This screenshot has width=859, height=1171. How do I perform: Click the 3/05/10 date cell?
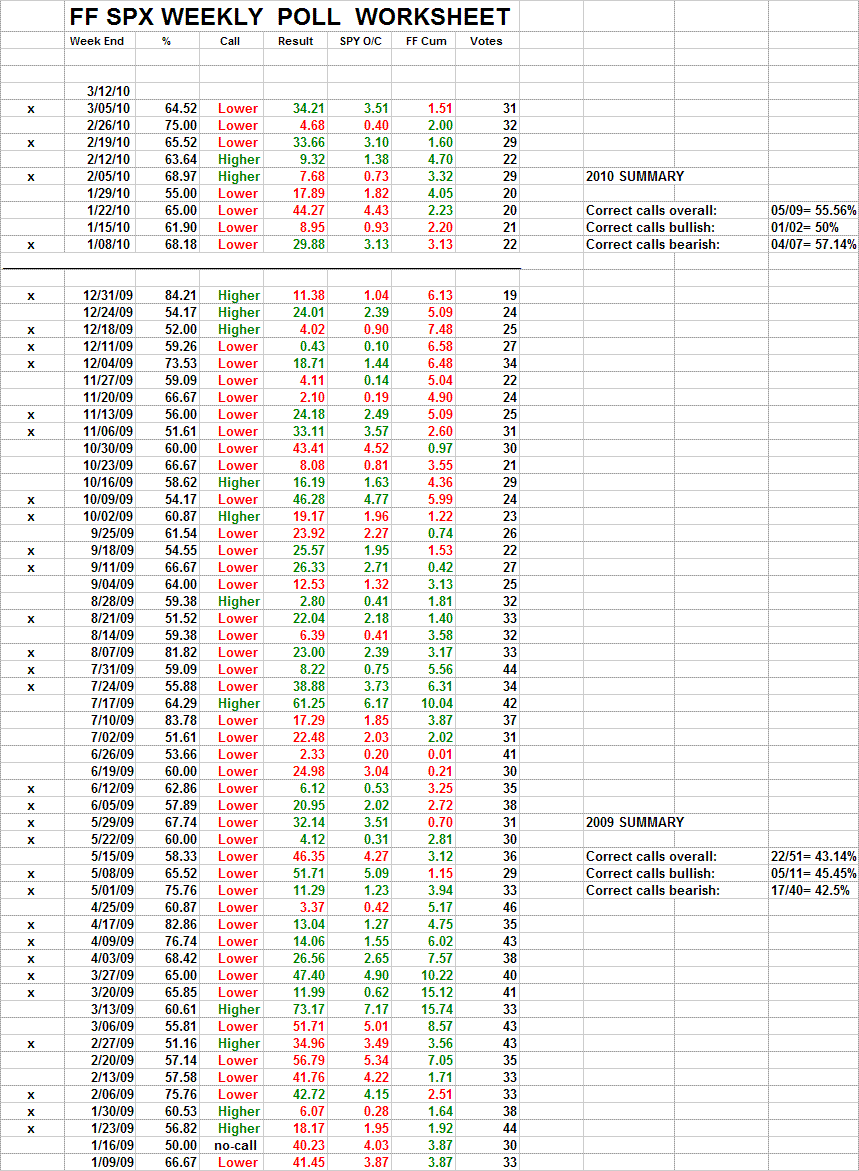pyautogui.click(x=109, y=108)
